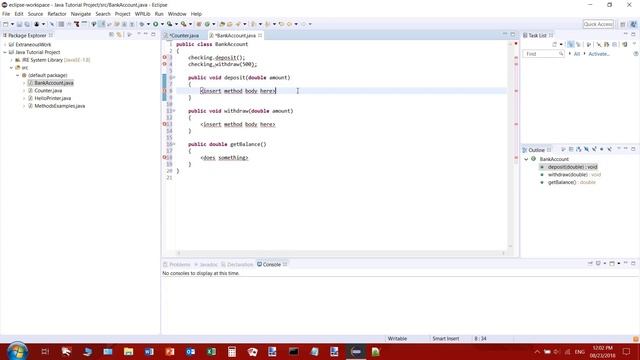Click the Save toolbar icon
This screenshot has height=360, width=640.
click(x=19, y=24)
